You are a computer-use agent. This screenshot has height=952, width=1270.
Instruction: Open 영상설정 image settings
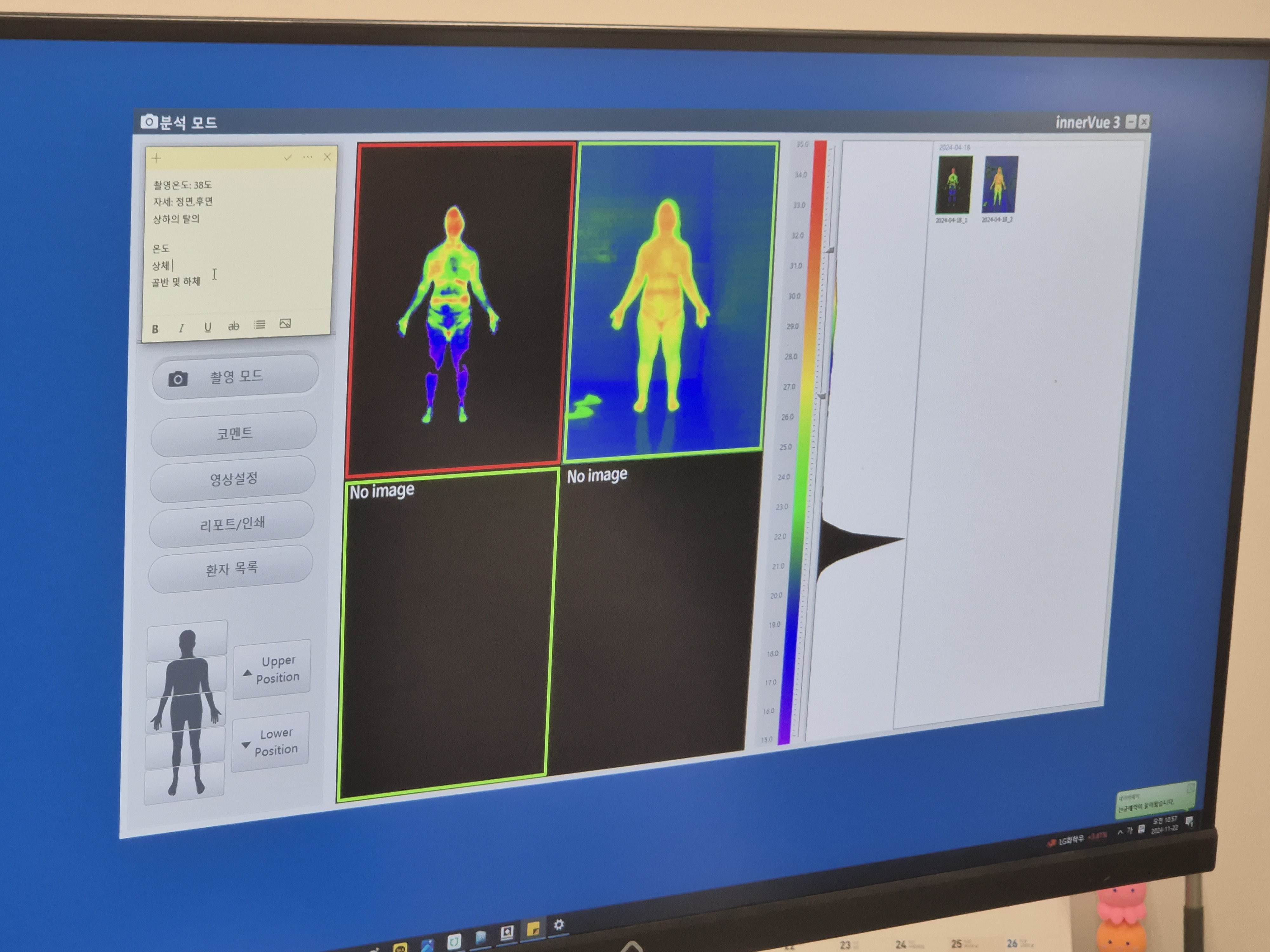233,478
